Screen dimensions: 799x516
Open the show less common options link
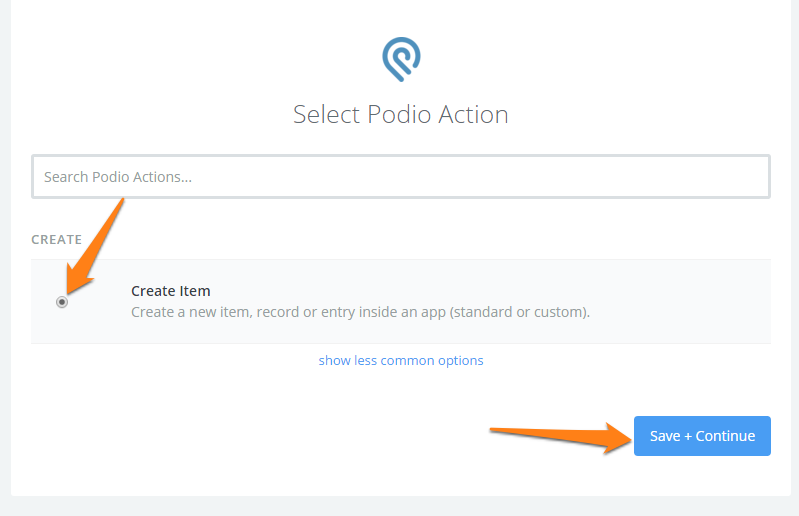coord(401,360)
